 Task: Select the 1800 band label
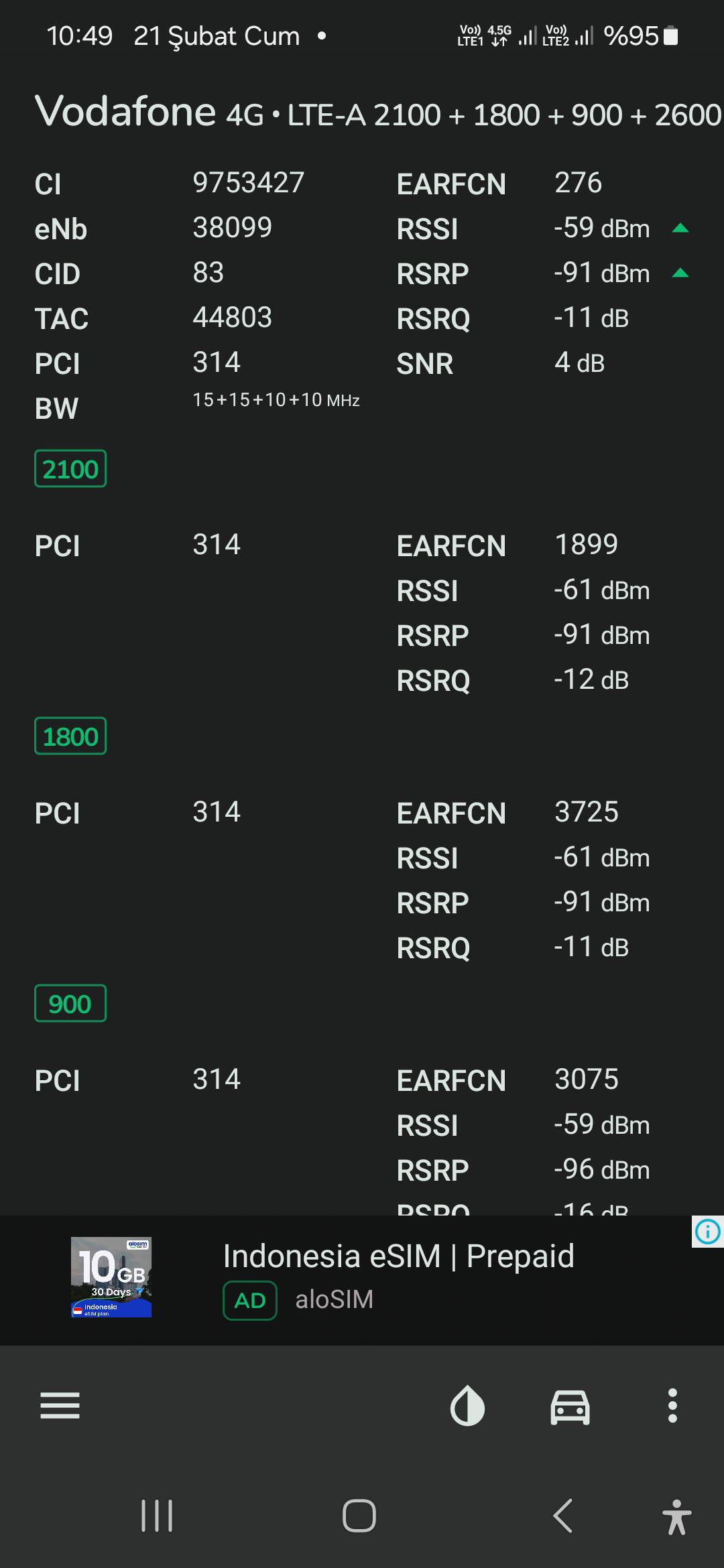click(70, 736)
